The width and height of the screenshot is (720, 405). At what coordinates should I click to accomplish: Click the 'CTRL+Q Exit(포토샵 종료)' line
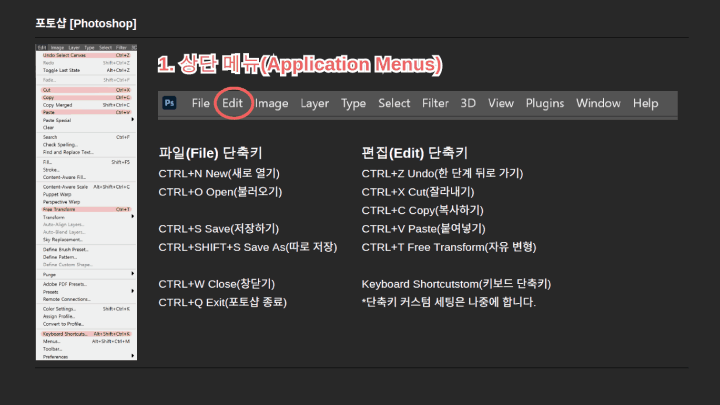[223, 302]
